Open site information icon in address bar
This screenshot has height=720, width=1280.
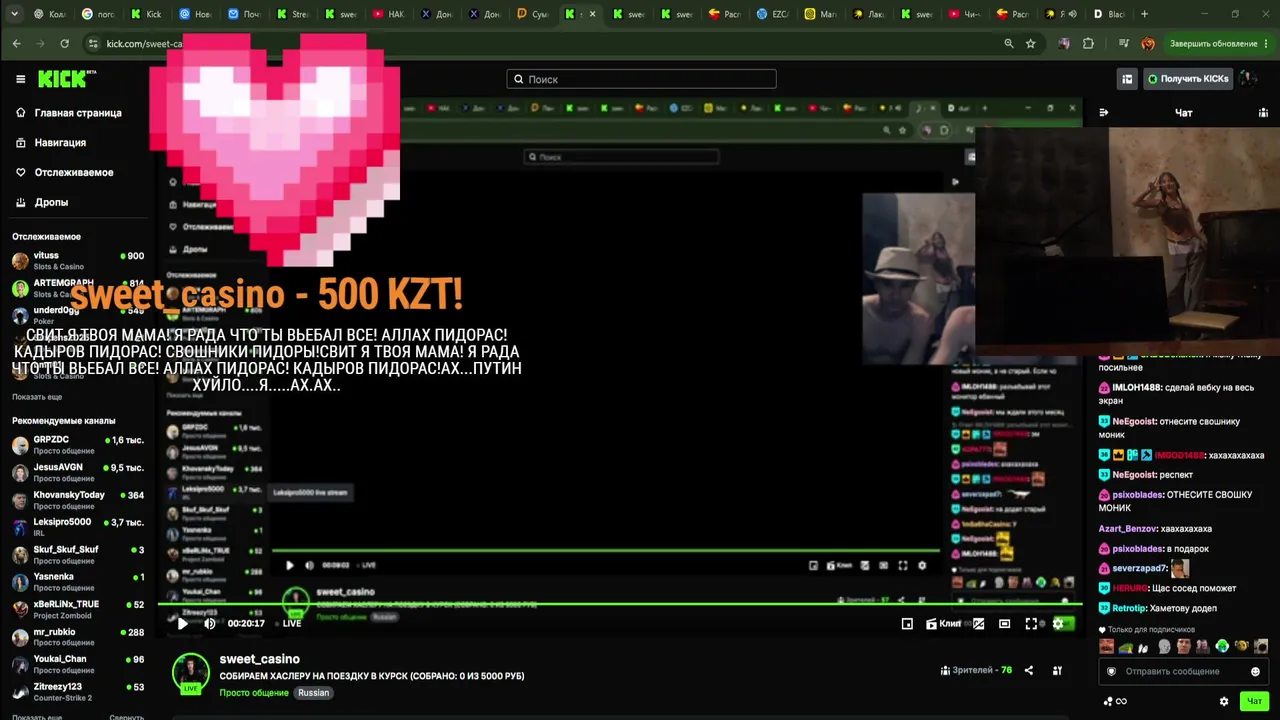click(x=93, y=44)
